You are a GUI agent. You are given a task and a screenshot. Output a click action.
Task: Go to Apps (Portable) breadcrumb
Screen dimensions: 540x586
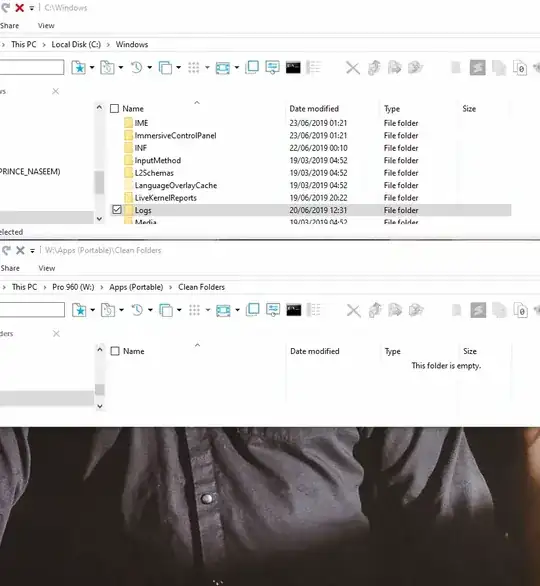(136, 287)
